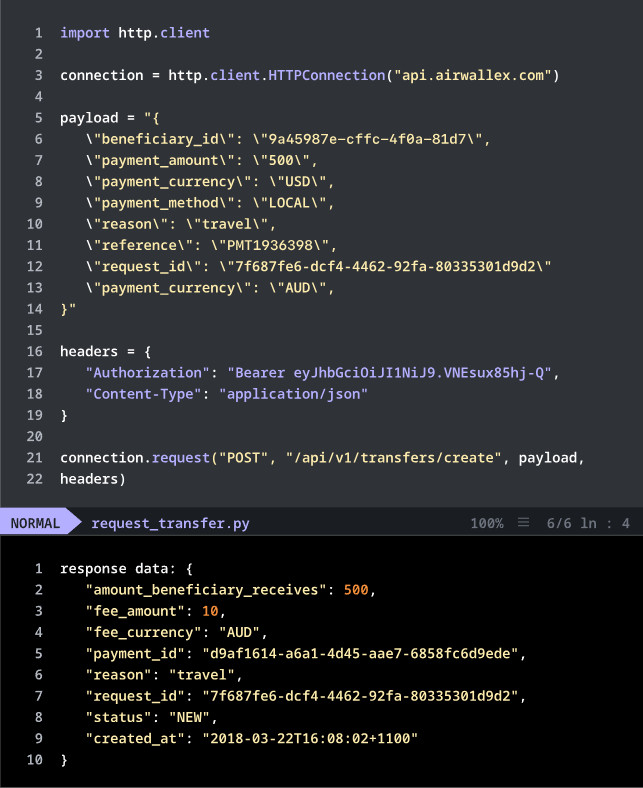
Task: Click the import keyword on line one
Action: tap(85, 33)
